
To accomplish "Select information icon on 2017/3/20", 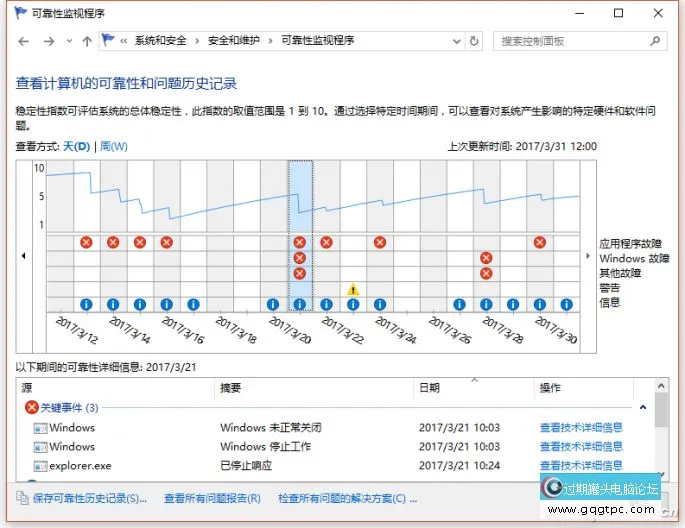I will click(273, 304).
